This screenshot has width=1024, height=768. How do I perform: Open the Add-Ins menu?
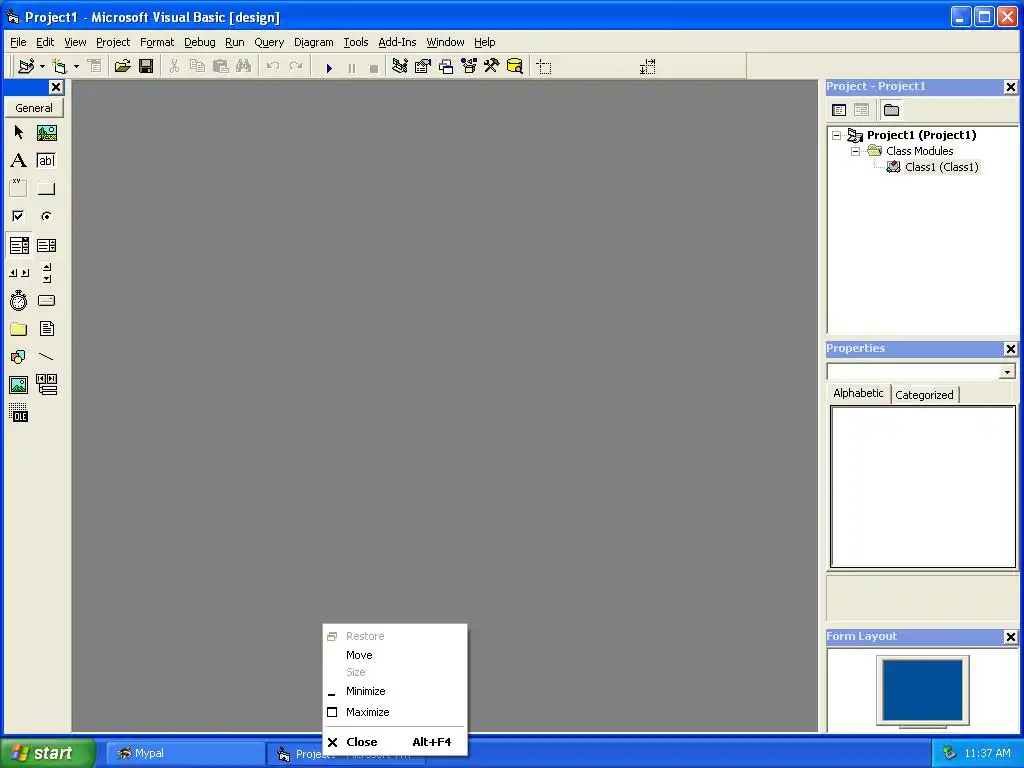(397, 42)
